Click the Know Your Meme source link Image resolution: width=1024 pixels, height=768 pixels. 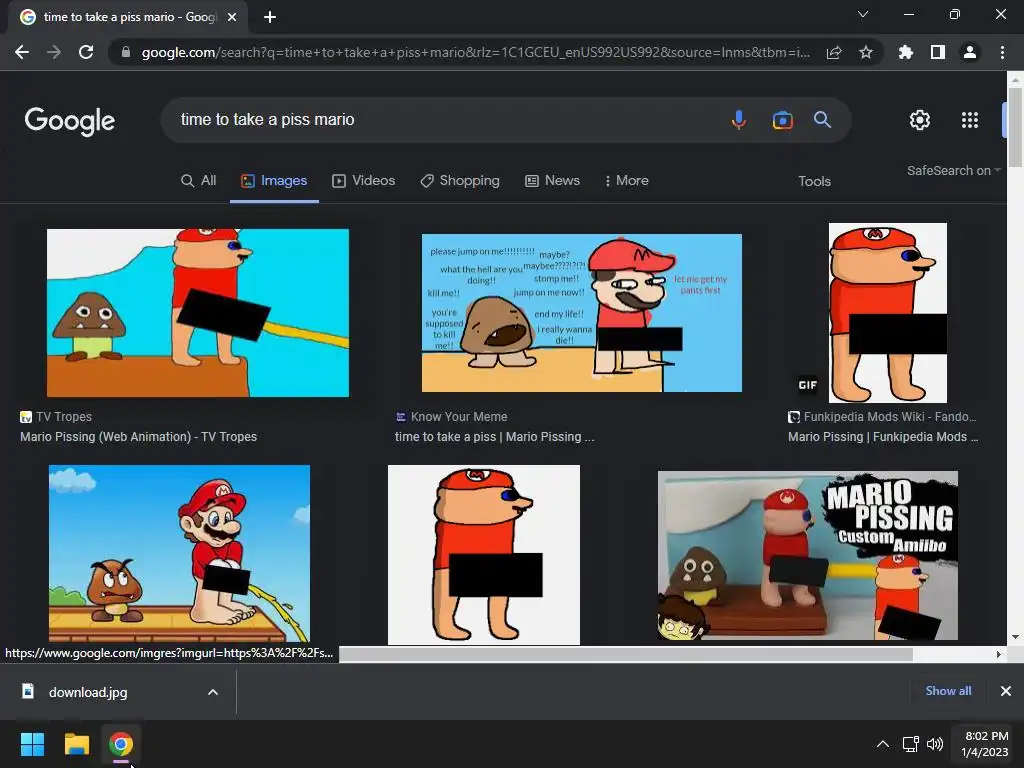click(451, 417)
